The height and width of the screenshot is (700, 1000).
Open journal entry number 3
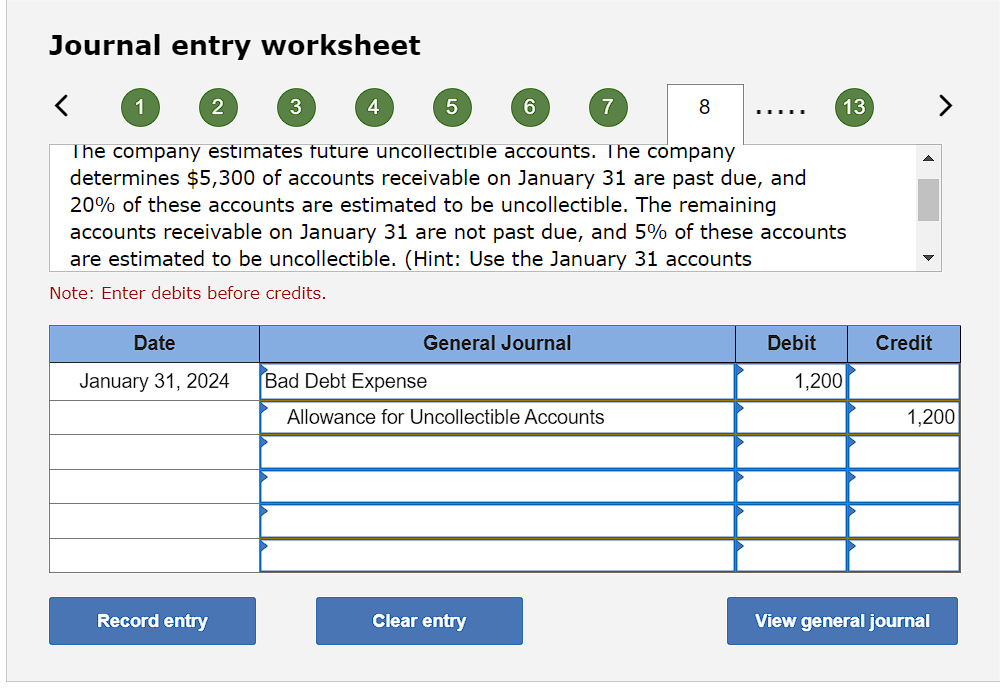tap(296, 107)
